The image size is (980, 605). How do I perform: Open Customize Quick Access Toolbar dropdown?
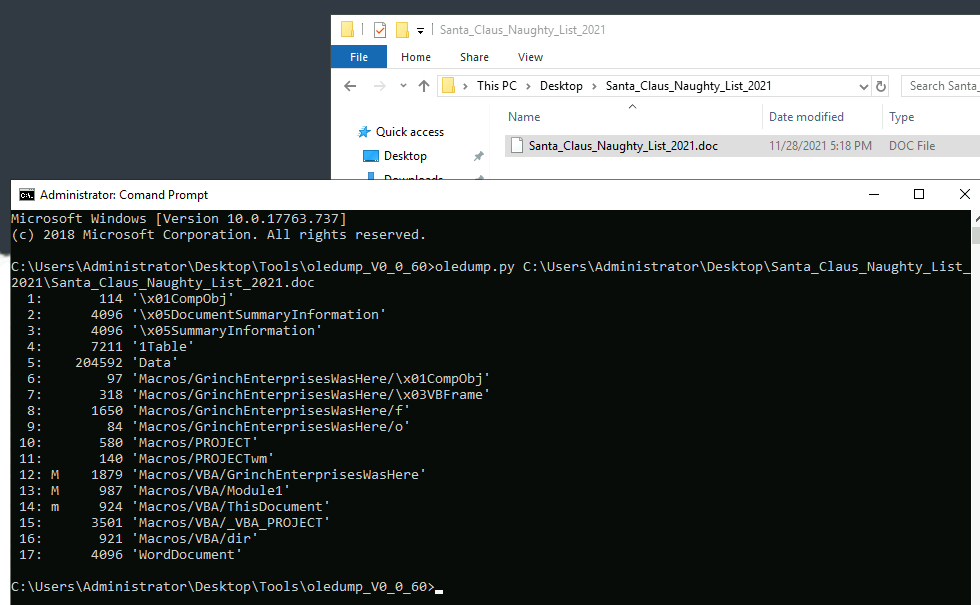(420, 30)
